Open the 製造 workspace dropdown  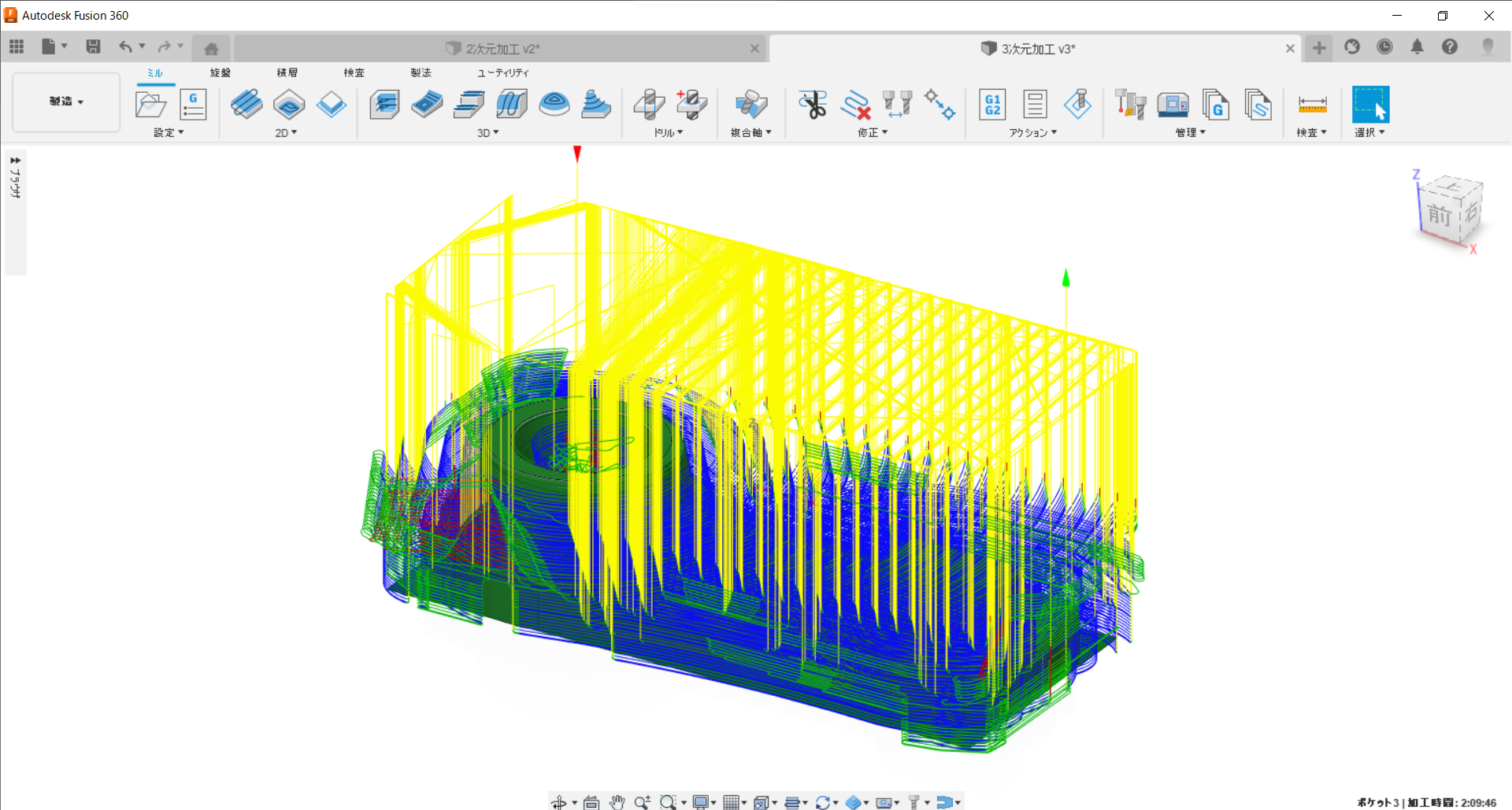66,102
